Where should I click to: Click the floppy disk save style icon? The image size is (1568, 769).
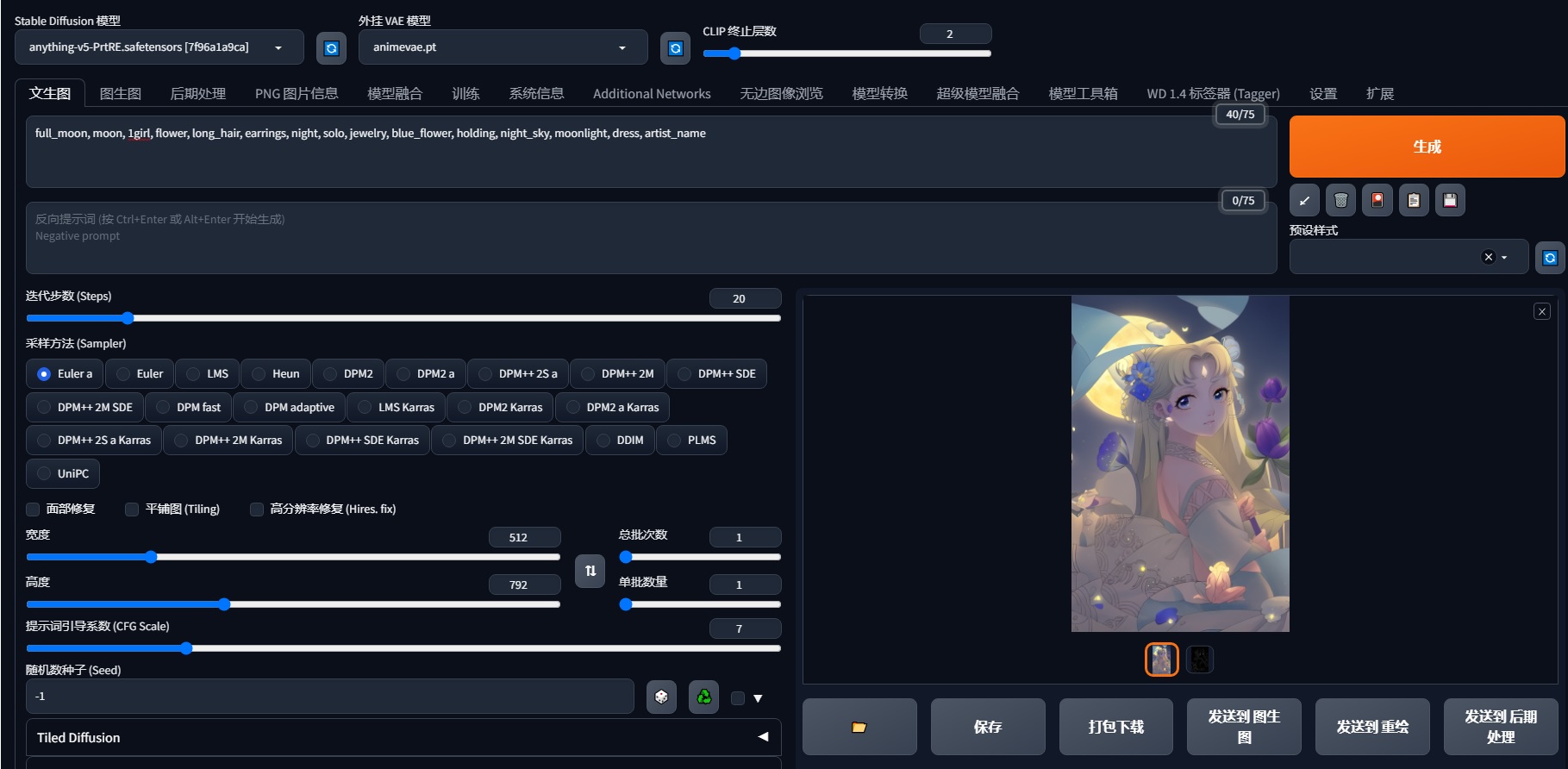1450,200
